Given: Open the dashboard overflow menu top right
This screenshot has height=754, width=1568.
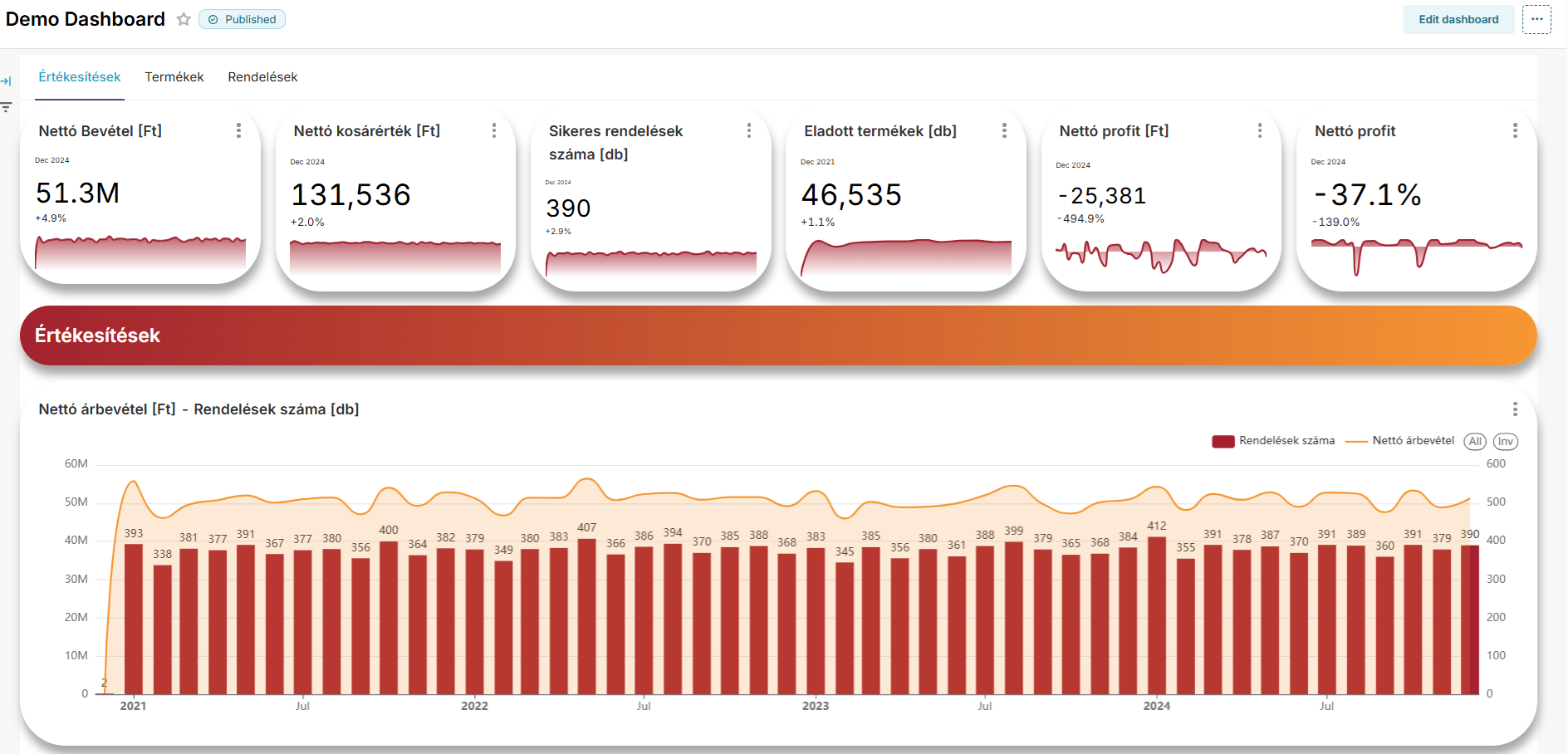Looking at the screenshot, I should coord(1537,19).
